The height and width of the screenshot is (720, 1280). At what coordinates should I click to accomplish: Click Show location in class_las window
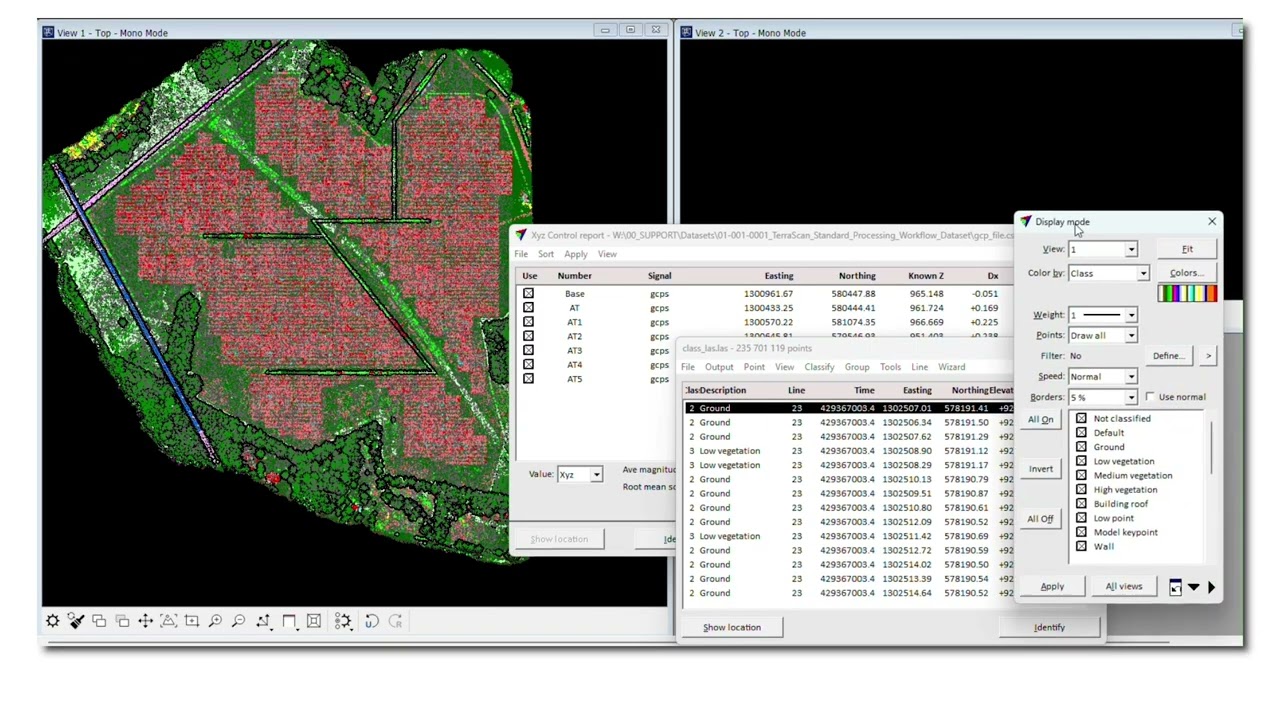pos(732,628)
